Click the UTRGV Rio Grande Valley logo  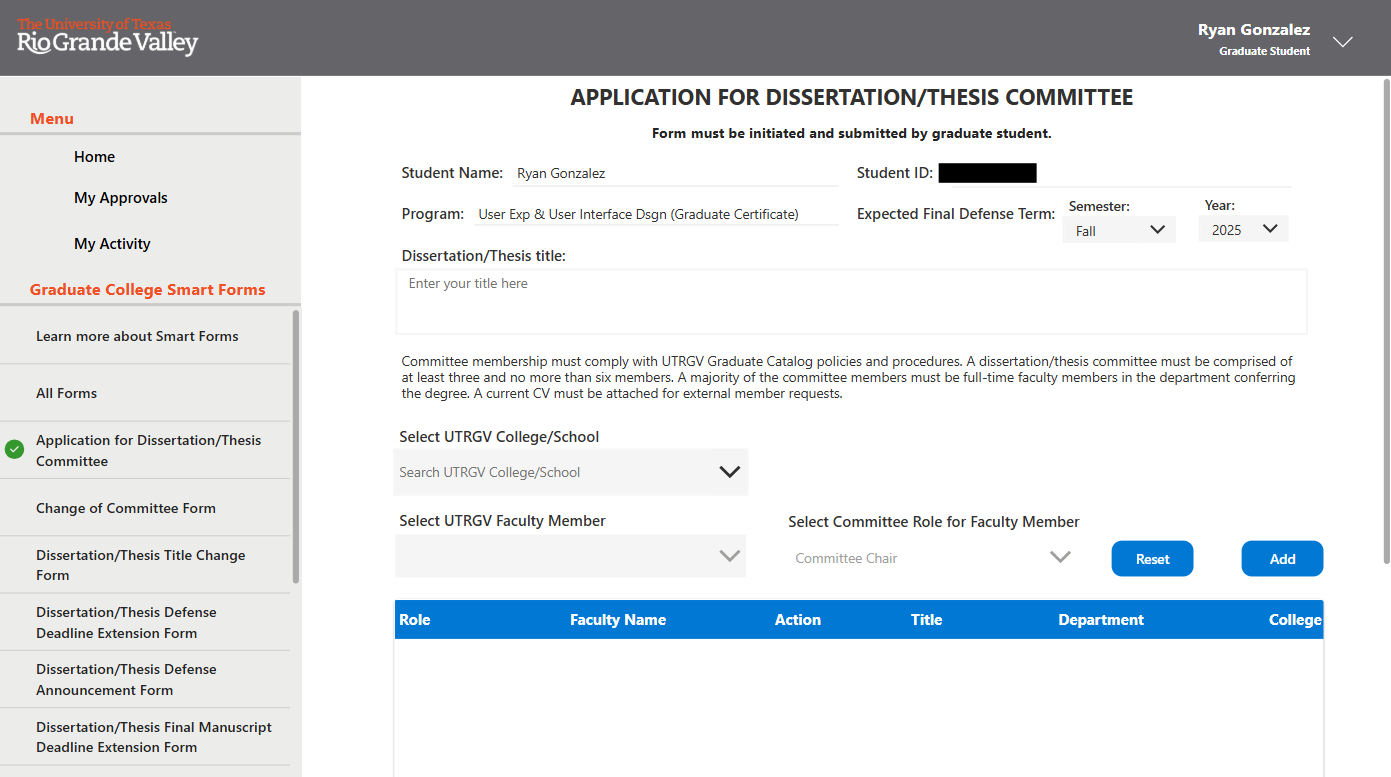pyautogui.click(x=108, y=37)
